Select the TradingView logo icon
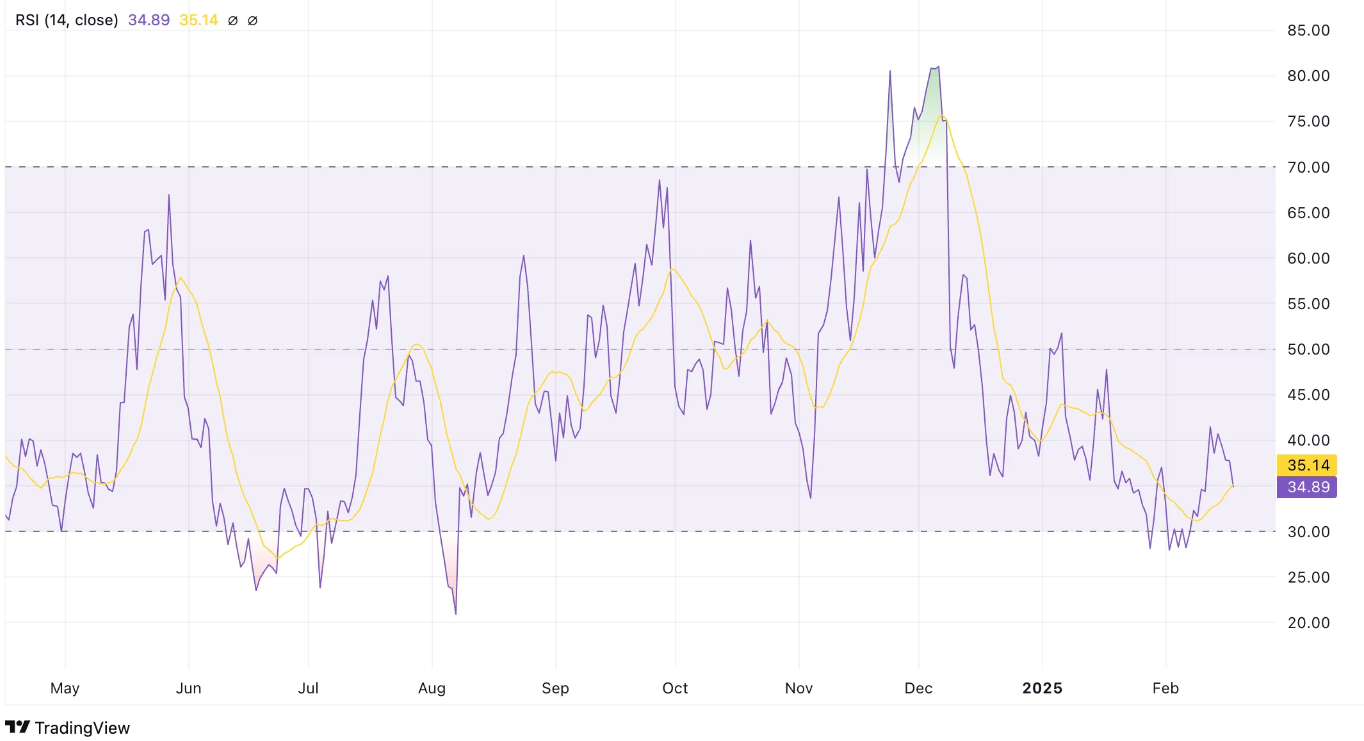The image size is (1364, 741). [16, 727]
